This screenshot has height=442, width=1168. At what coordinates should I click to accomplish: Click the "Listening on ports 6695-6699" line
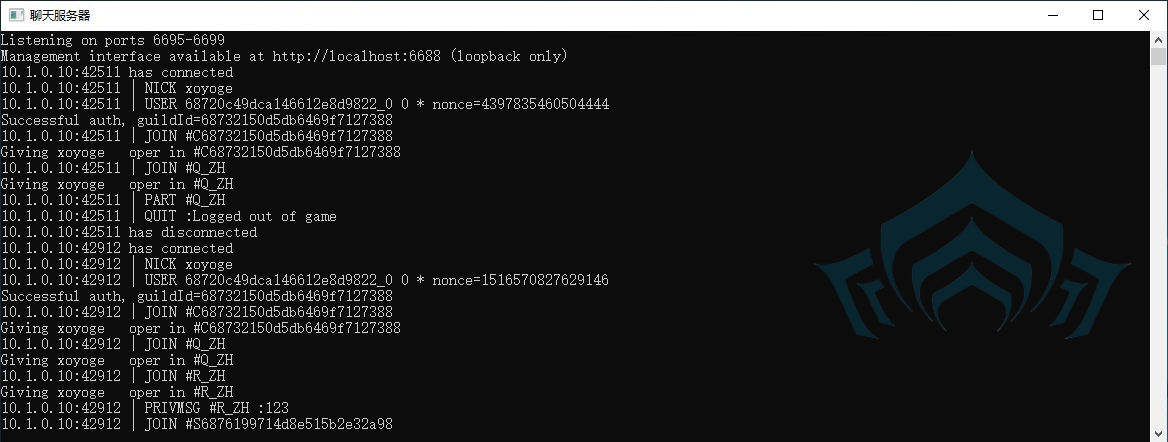112,40
